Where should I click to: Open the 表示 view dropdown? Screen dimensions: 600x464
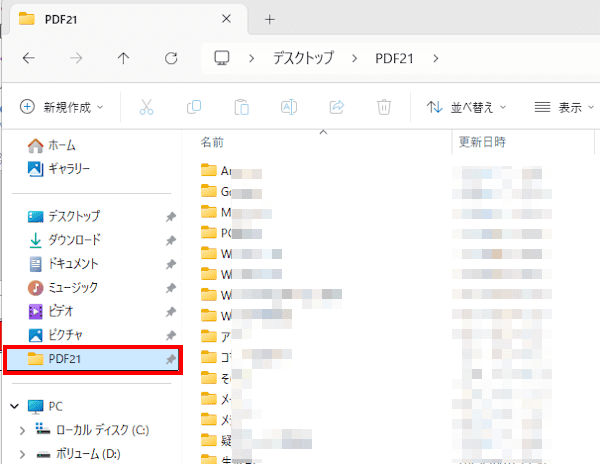coord(564,106)
